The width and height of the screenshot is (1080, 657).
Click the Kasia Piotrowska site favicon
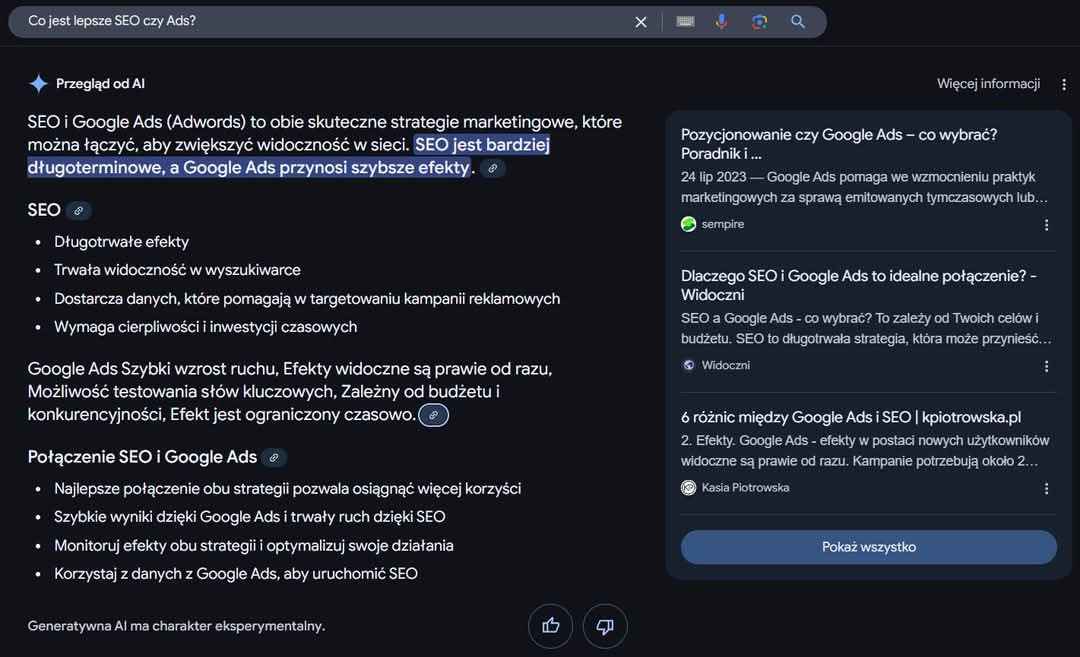(x=688, y=488)
